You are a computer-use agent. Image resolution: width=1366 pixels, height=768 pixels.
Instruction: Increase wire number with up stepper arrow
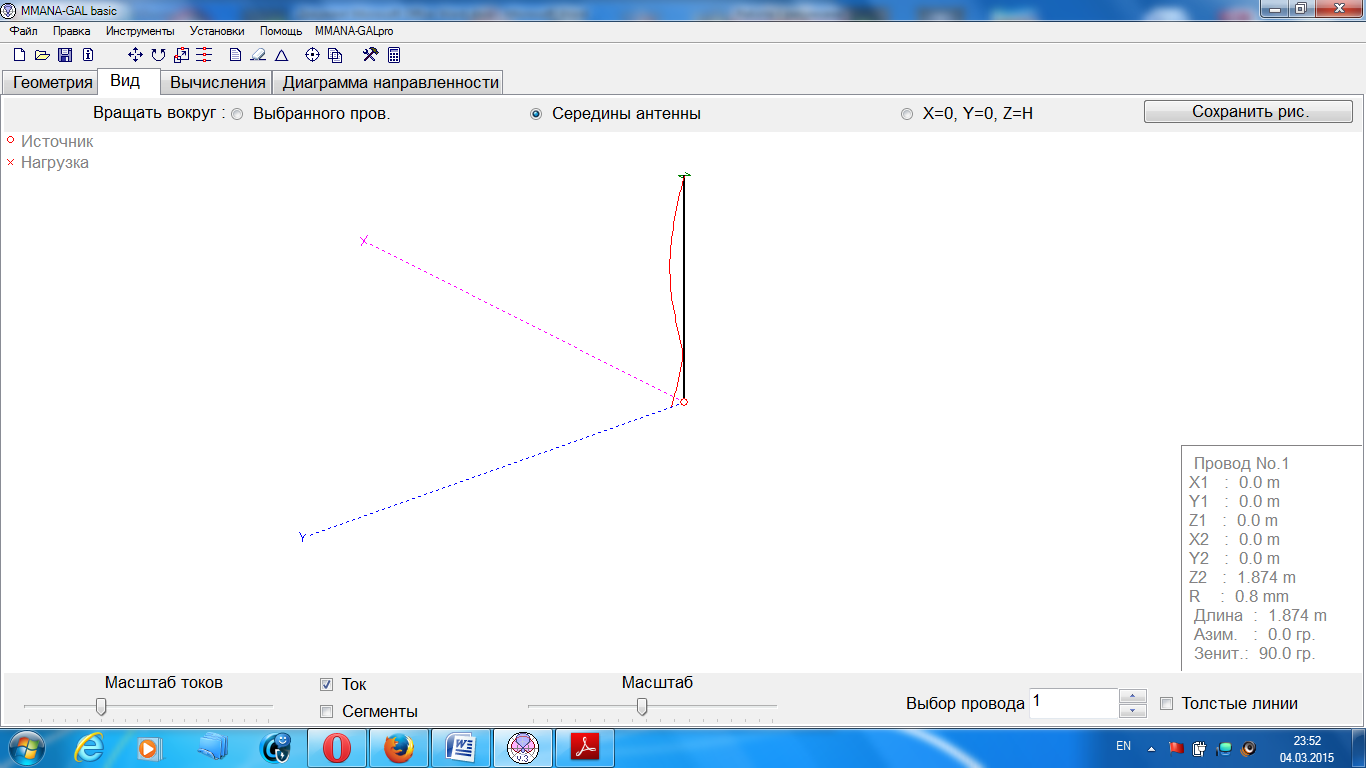1132,696
